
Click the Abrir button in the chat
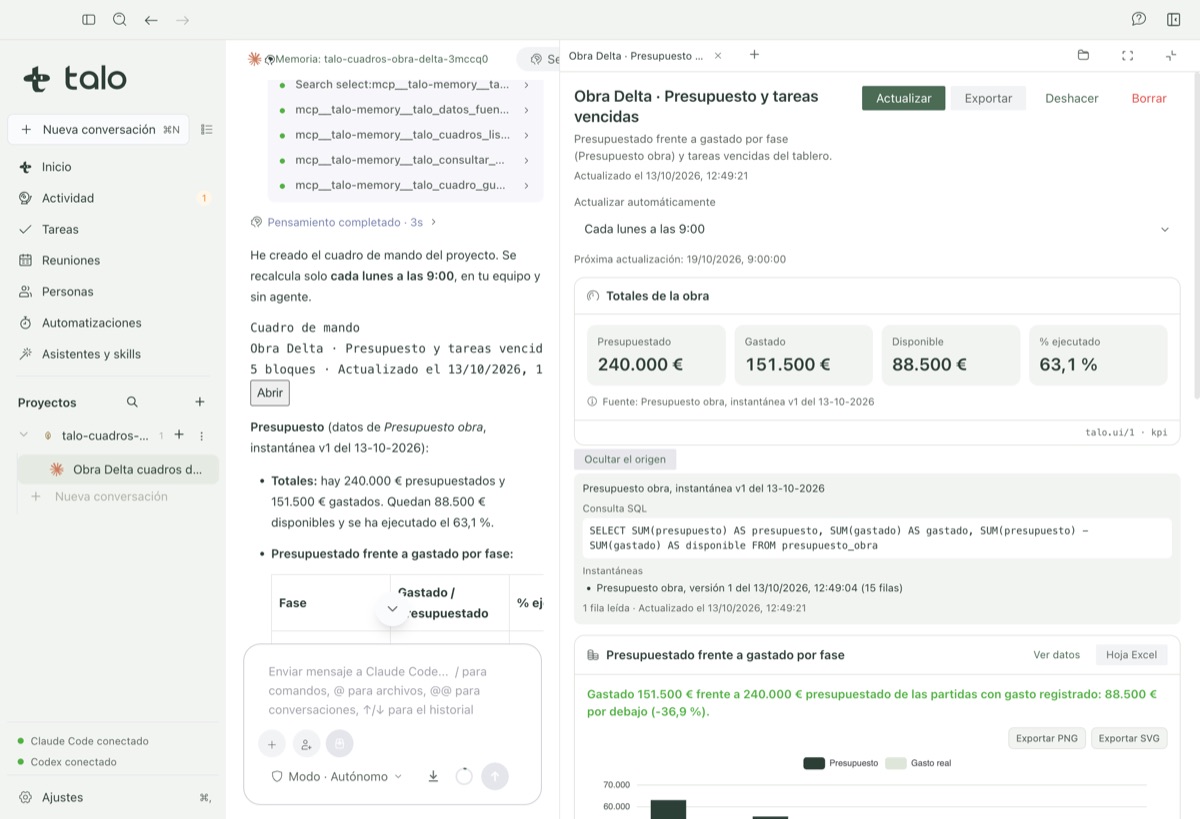click(x=270, y=393)
